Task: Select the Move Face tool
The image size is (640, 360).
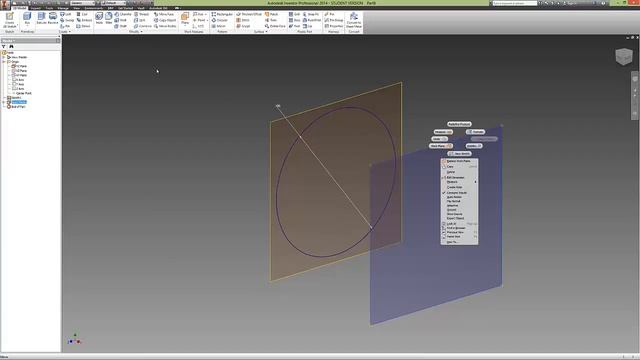Action: tap(164, 14)
